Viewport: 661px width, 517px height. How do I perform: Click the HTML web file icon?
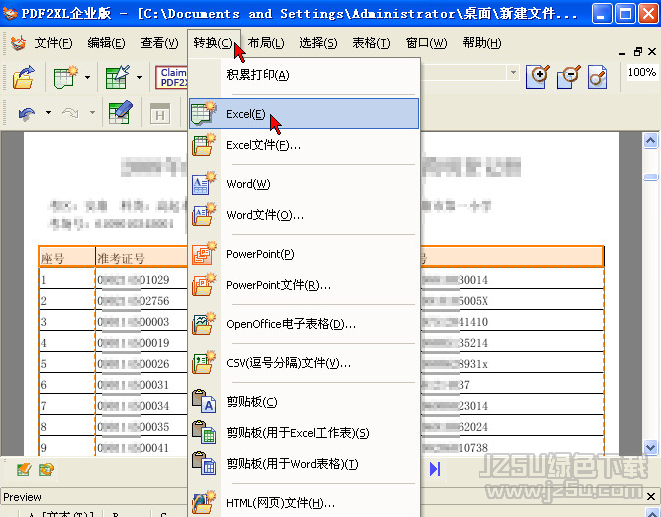coord(204,502)
